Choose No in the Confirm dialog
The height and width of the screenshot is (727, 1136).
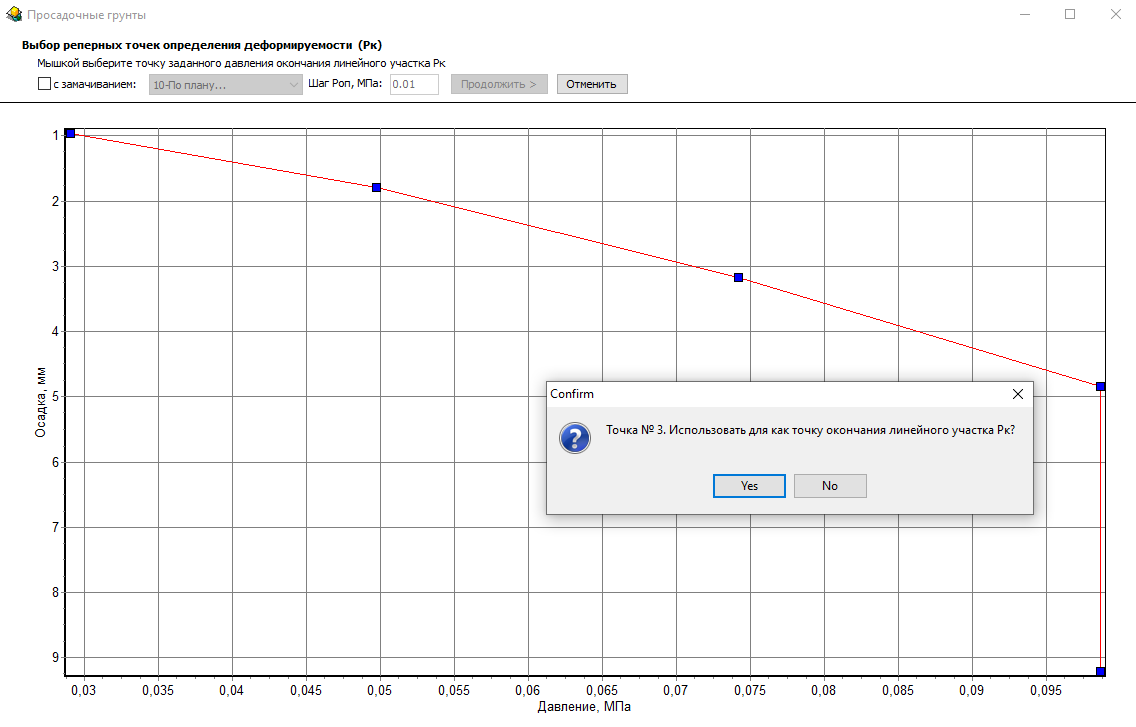click(x=829, y=486)
